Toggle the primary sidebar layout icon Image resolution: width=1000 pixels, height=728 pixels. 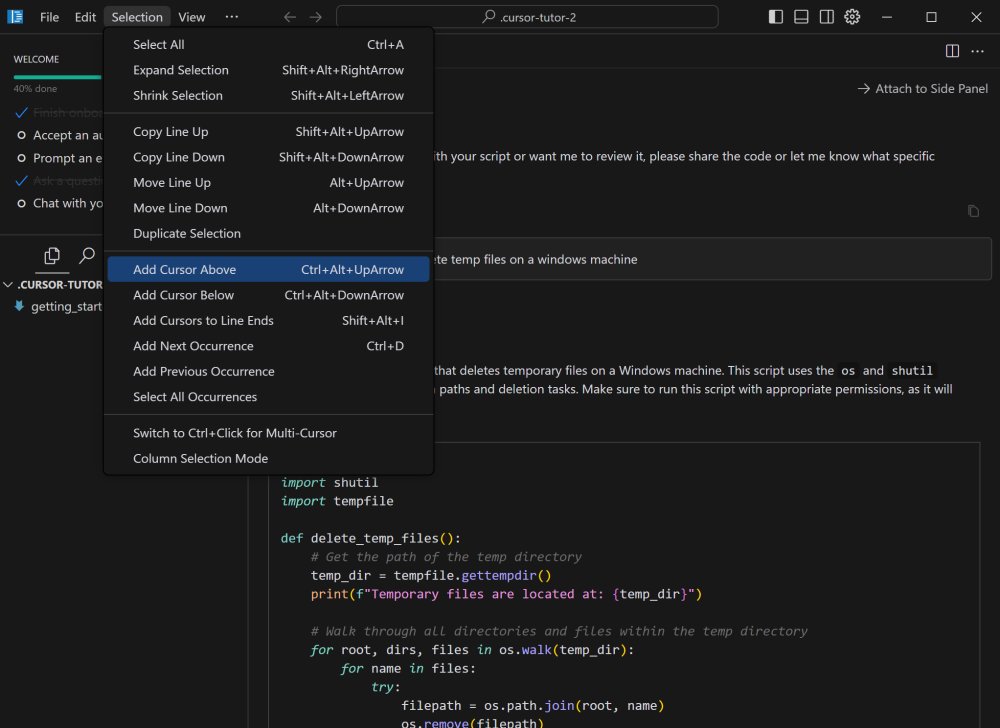776,17
